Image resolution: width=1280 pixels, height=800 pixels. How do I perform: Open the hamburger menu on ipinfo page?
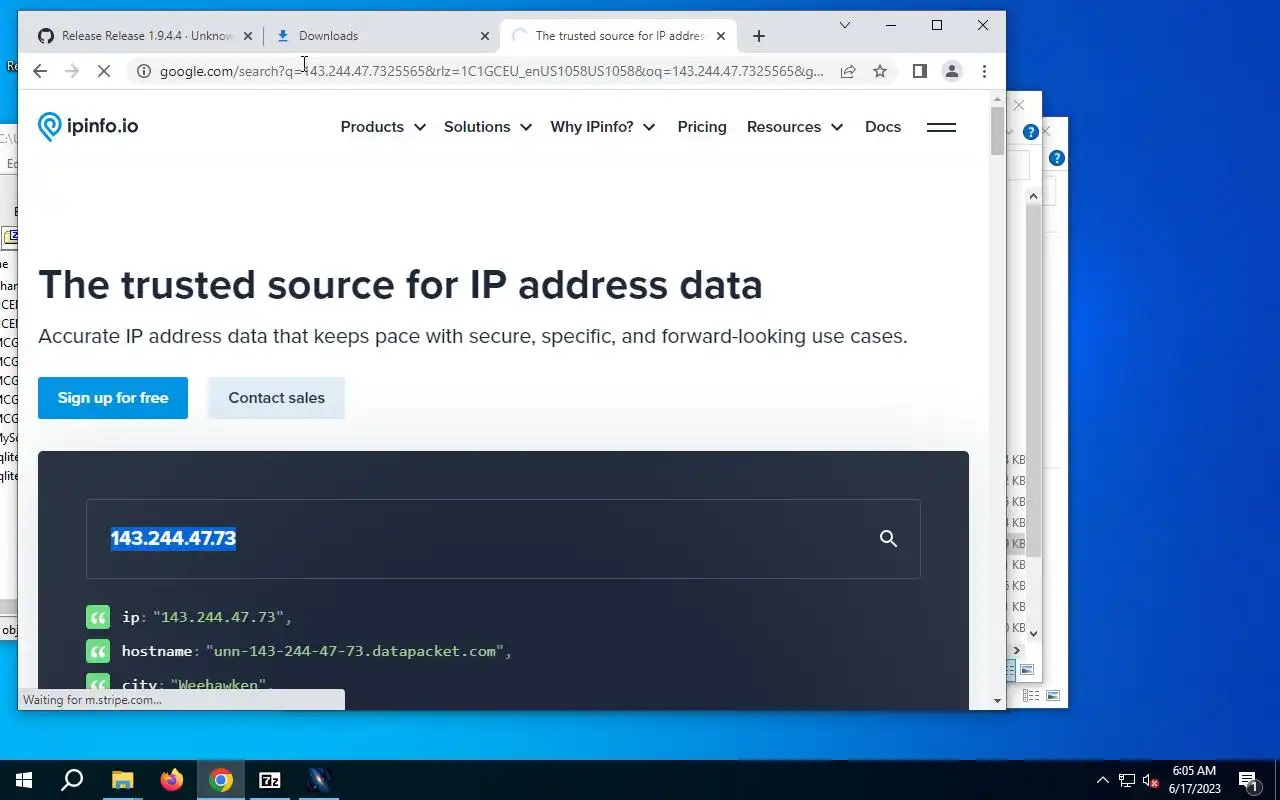pos(941,127)
